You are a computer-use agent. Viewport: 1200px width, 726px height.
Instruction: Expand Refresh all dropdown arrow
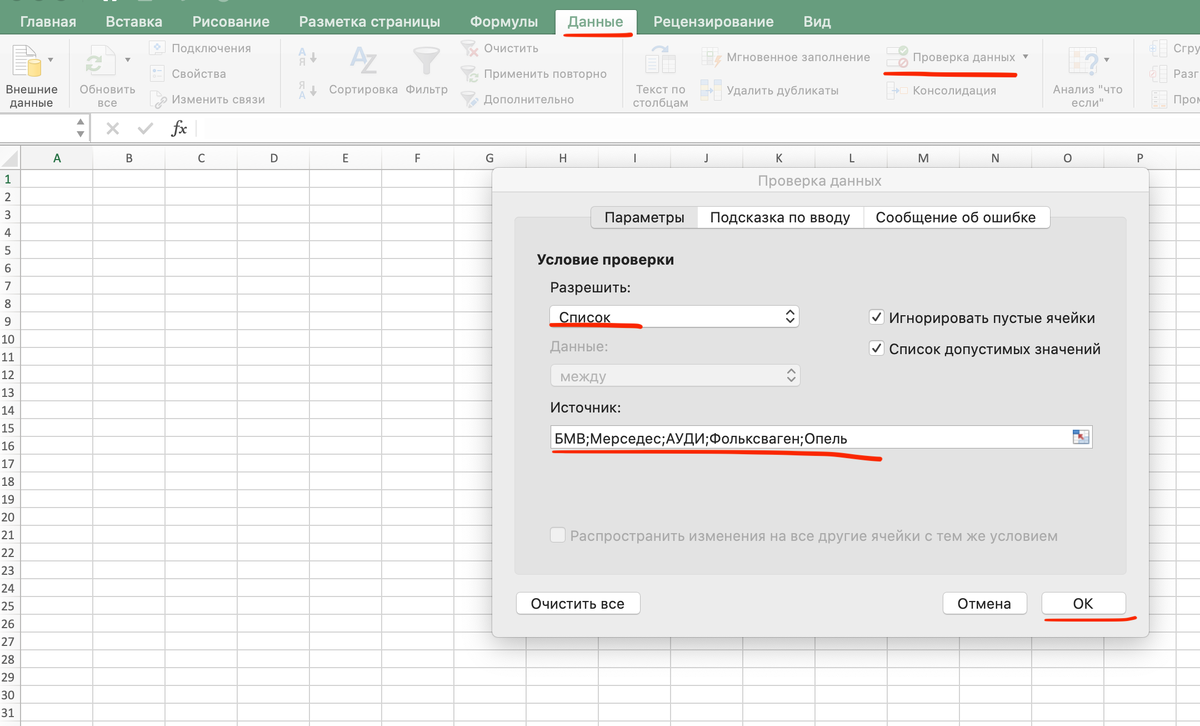click(127, 61)
